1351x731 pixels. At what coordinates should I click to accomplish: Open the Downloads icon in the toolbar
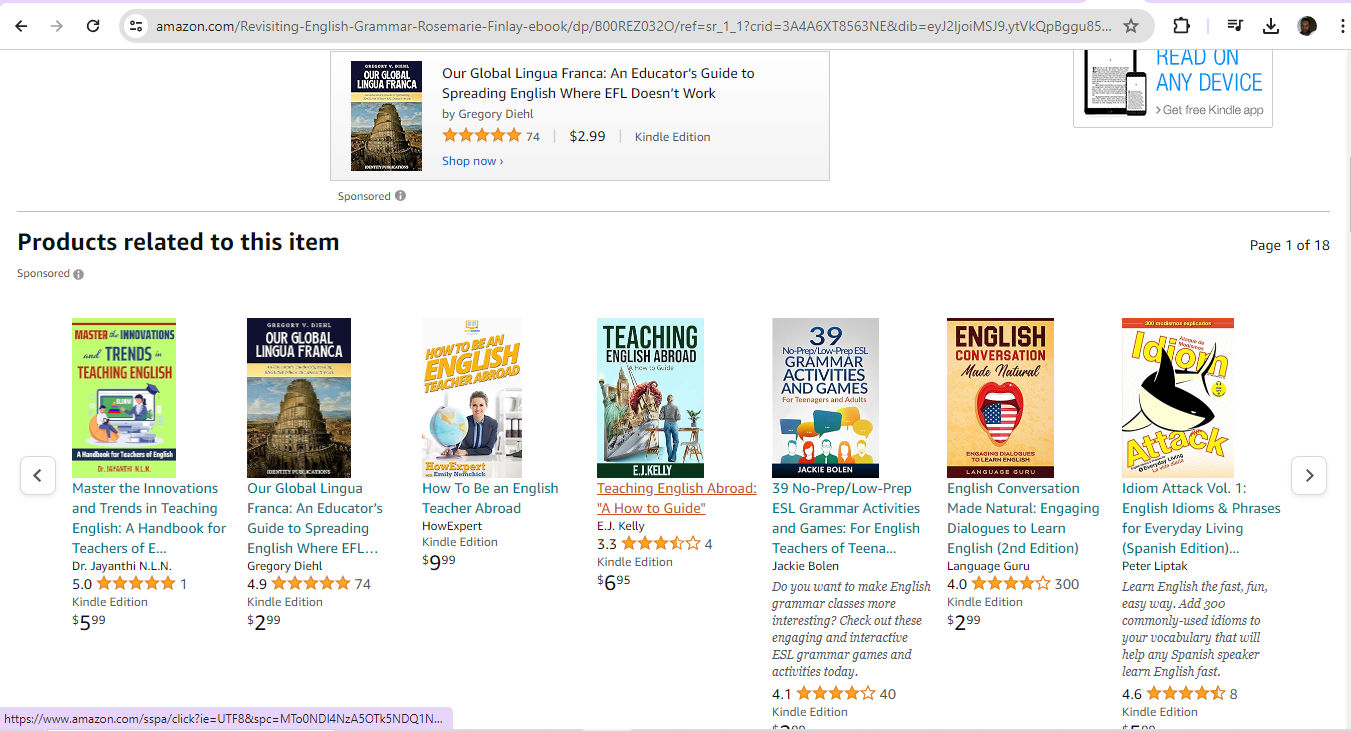coord(1270,27)
